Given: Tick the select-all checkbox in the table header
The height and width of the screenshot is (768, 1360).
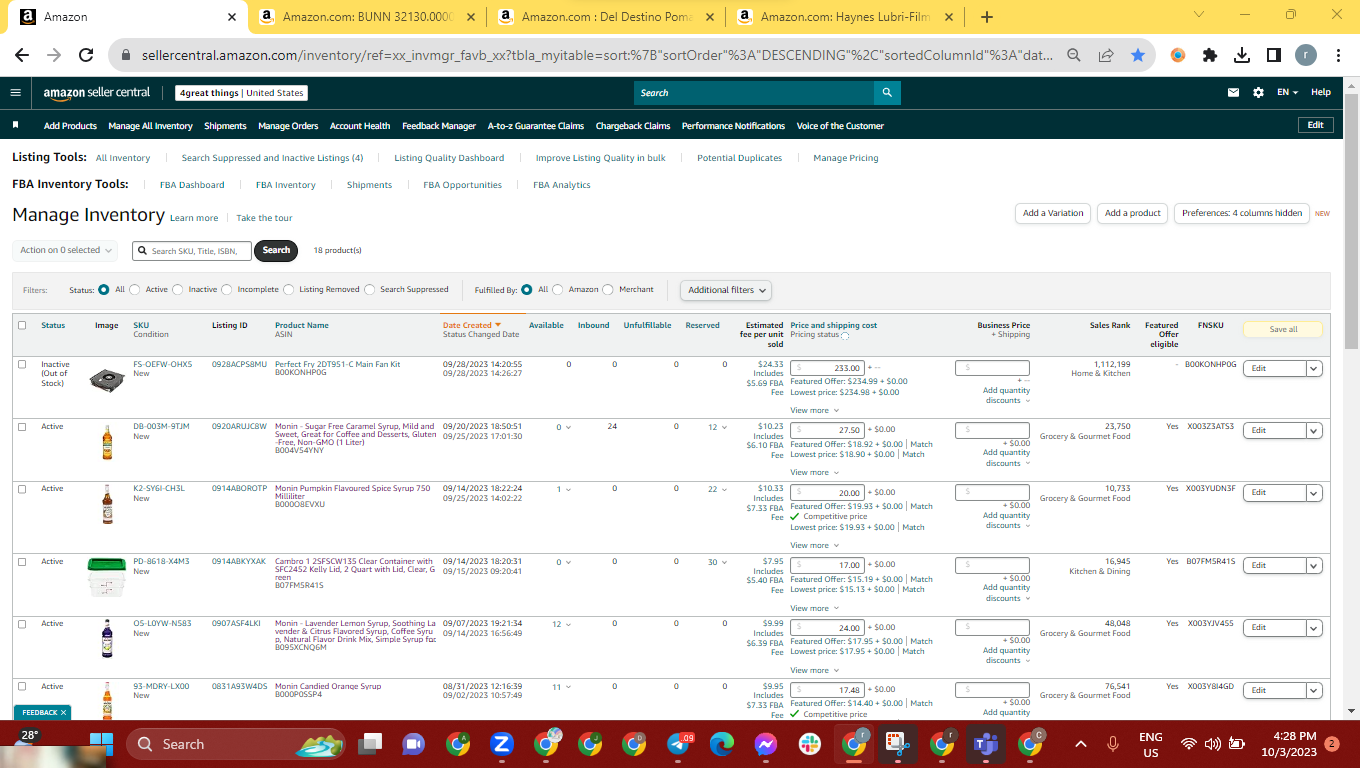Looking at the screenshot, I should click(x=22, y=325).
